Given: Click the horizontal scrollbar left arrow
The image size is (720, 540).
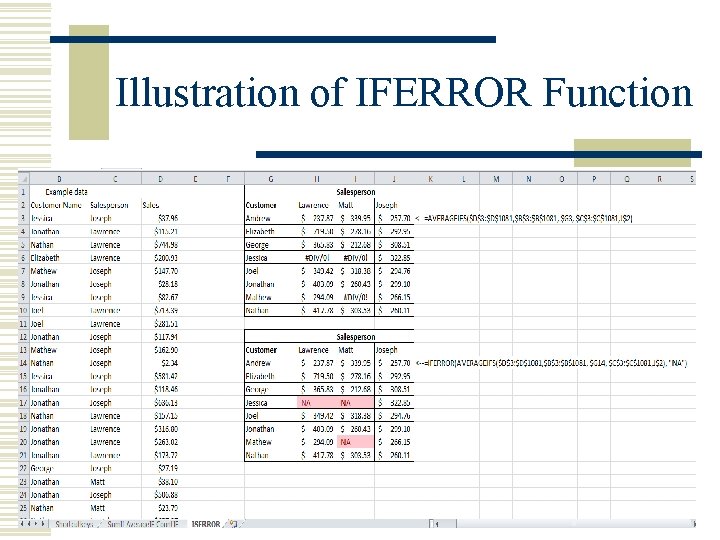Looking at the screenshot, I should click(436, 523).
